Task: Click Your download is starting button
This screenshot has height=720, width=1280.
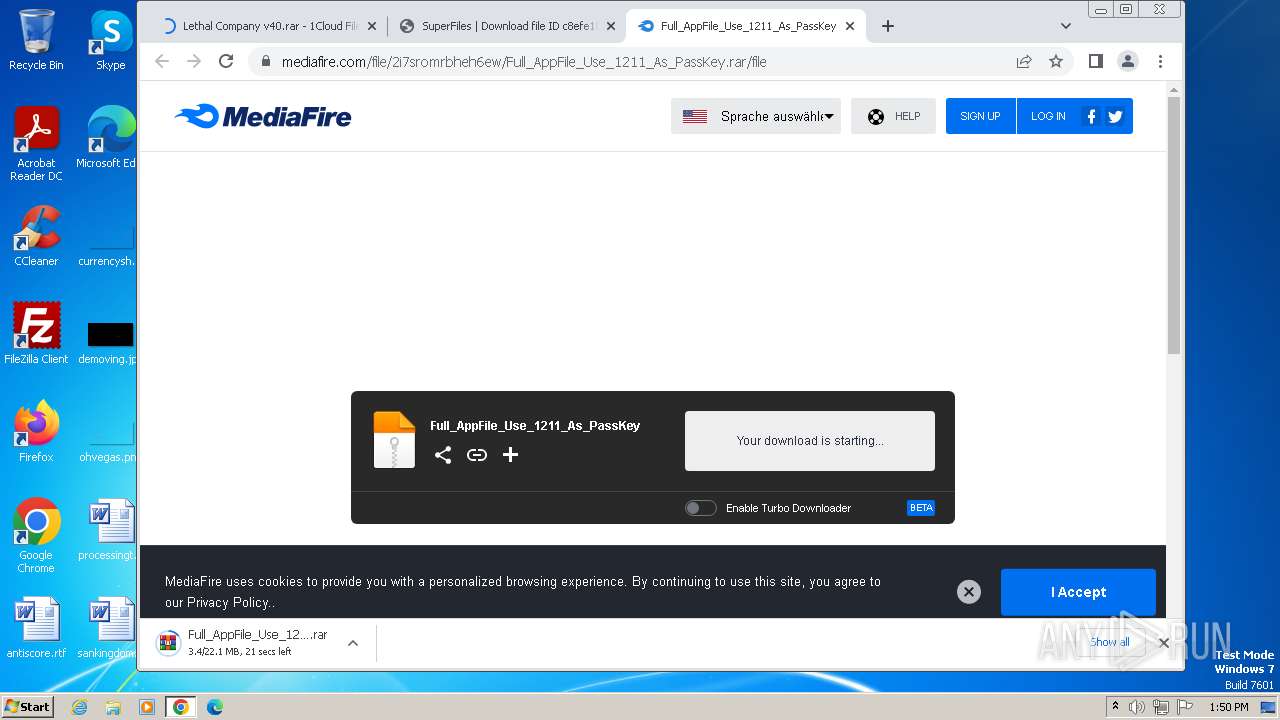Action: (x=810, y=441)
